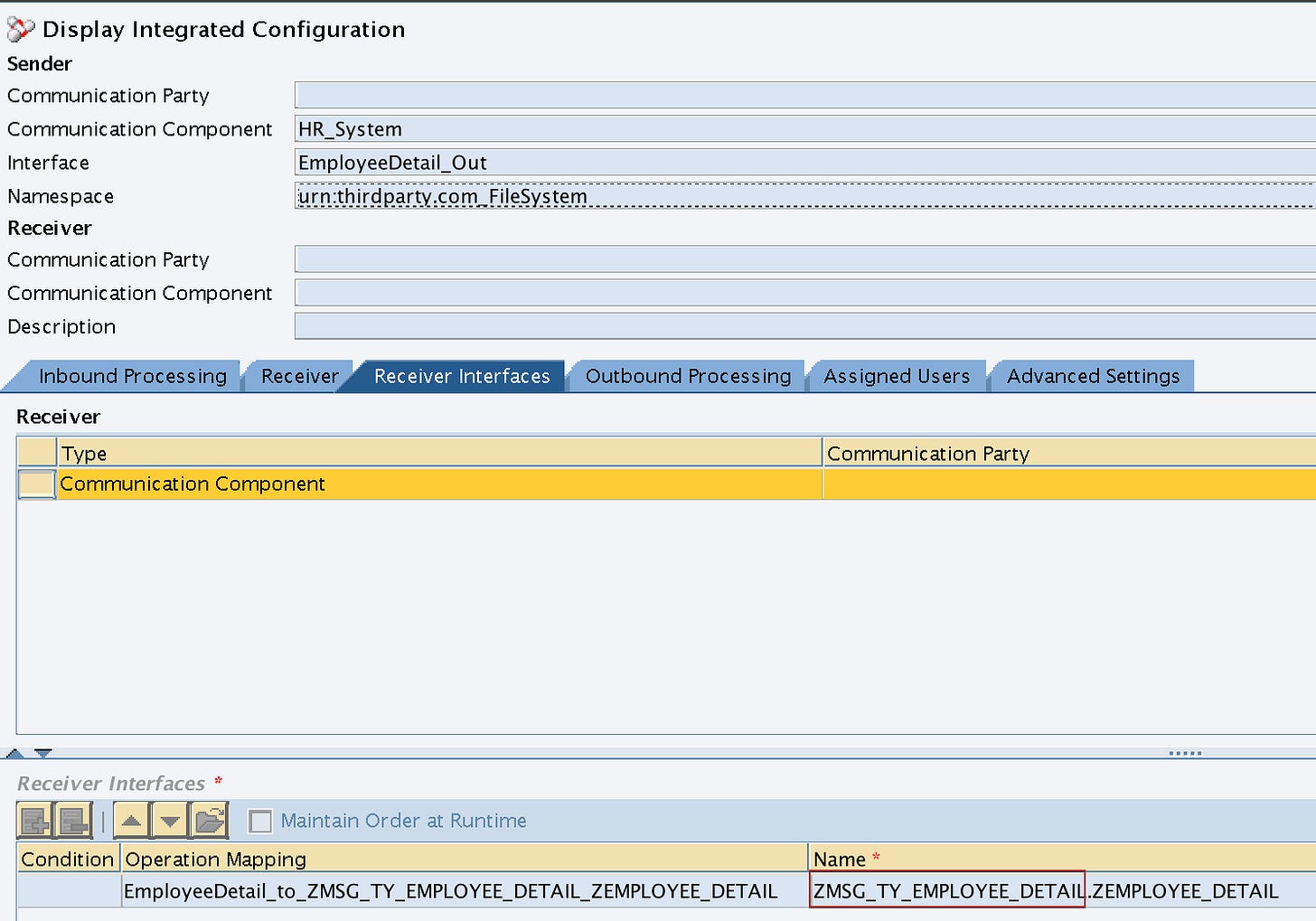Click the delete receiver interface row icon
The height and width of the screenshot is (921, 1316).
[73, 821]
